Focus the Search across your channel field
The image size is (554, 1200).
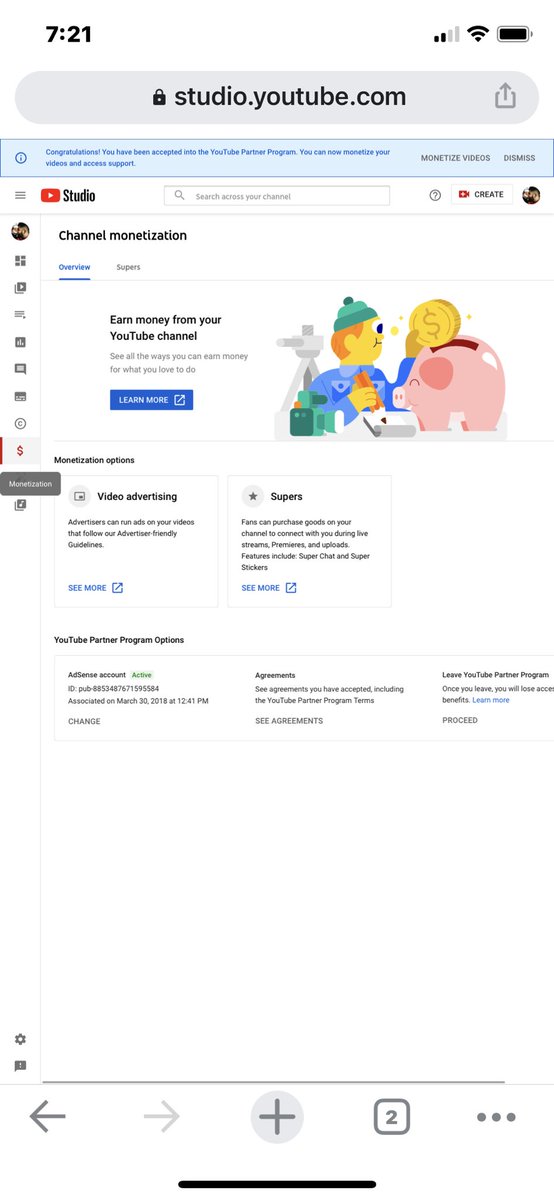tap(277, 196)
